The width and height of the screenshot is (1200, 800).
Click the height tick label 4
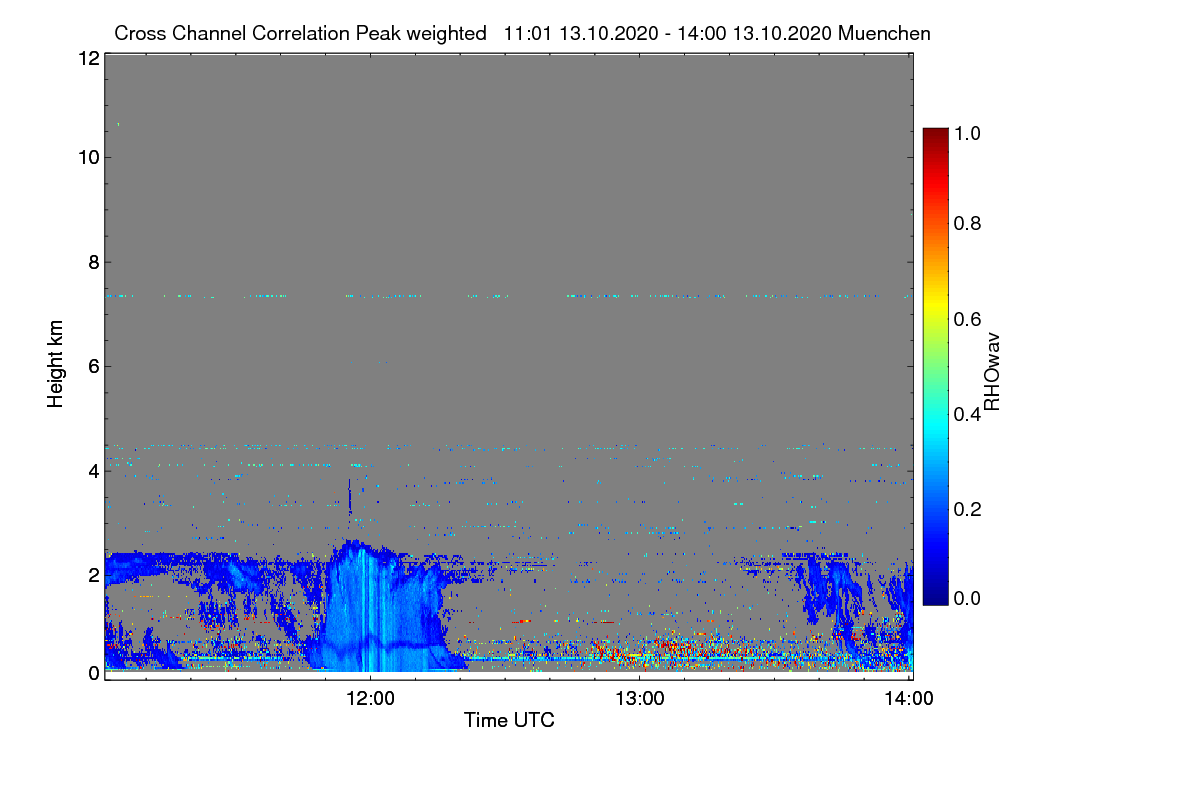click(x=93, y=470)
